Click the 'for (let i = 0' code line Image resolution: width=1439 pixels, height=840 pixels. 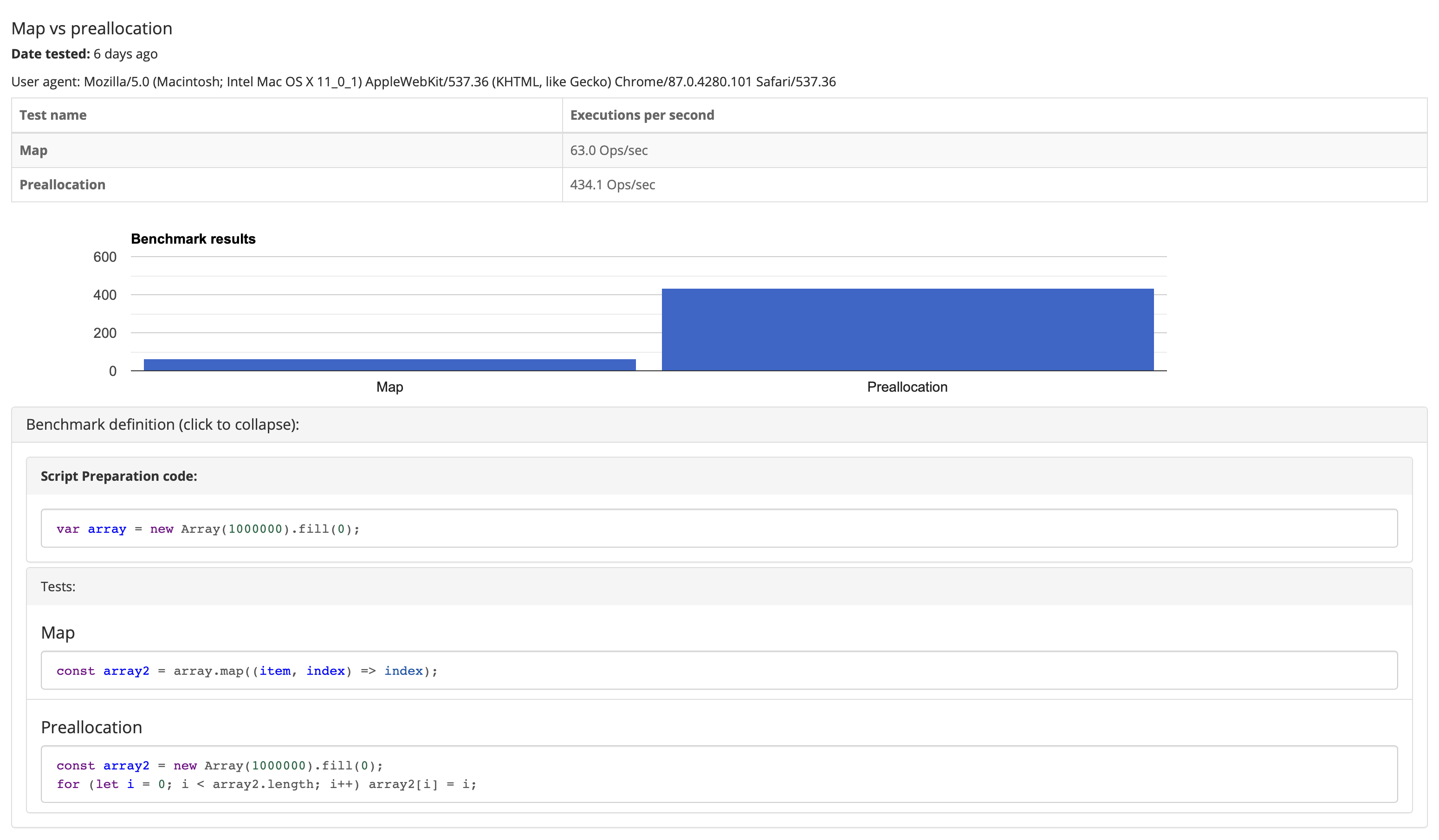tap(266, 784)
